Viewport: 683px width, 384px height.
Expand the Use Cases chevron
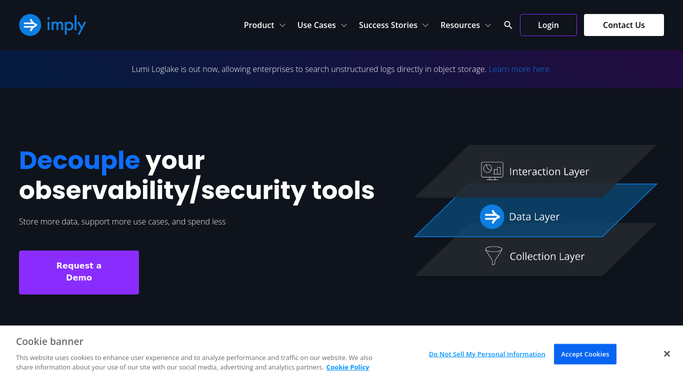tap(344, 25)
